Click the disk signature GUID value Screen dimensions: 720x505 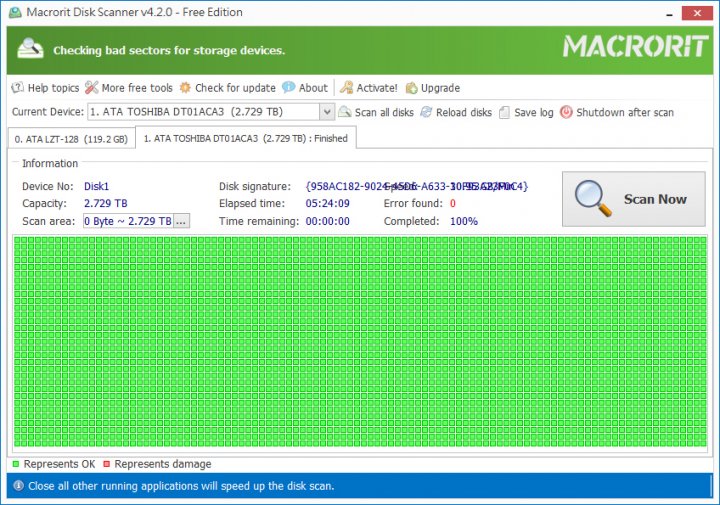tap(417, 186)
